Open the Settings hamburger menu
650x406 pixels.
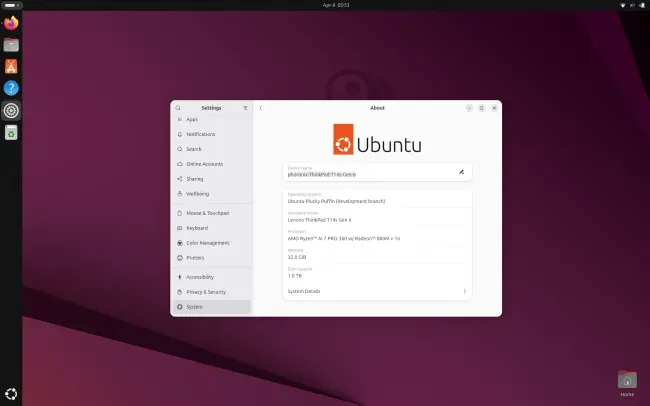[245, 108]
